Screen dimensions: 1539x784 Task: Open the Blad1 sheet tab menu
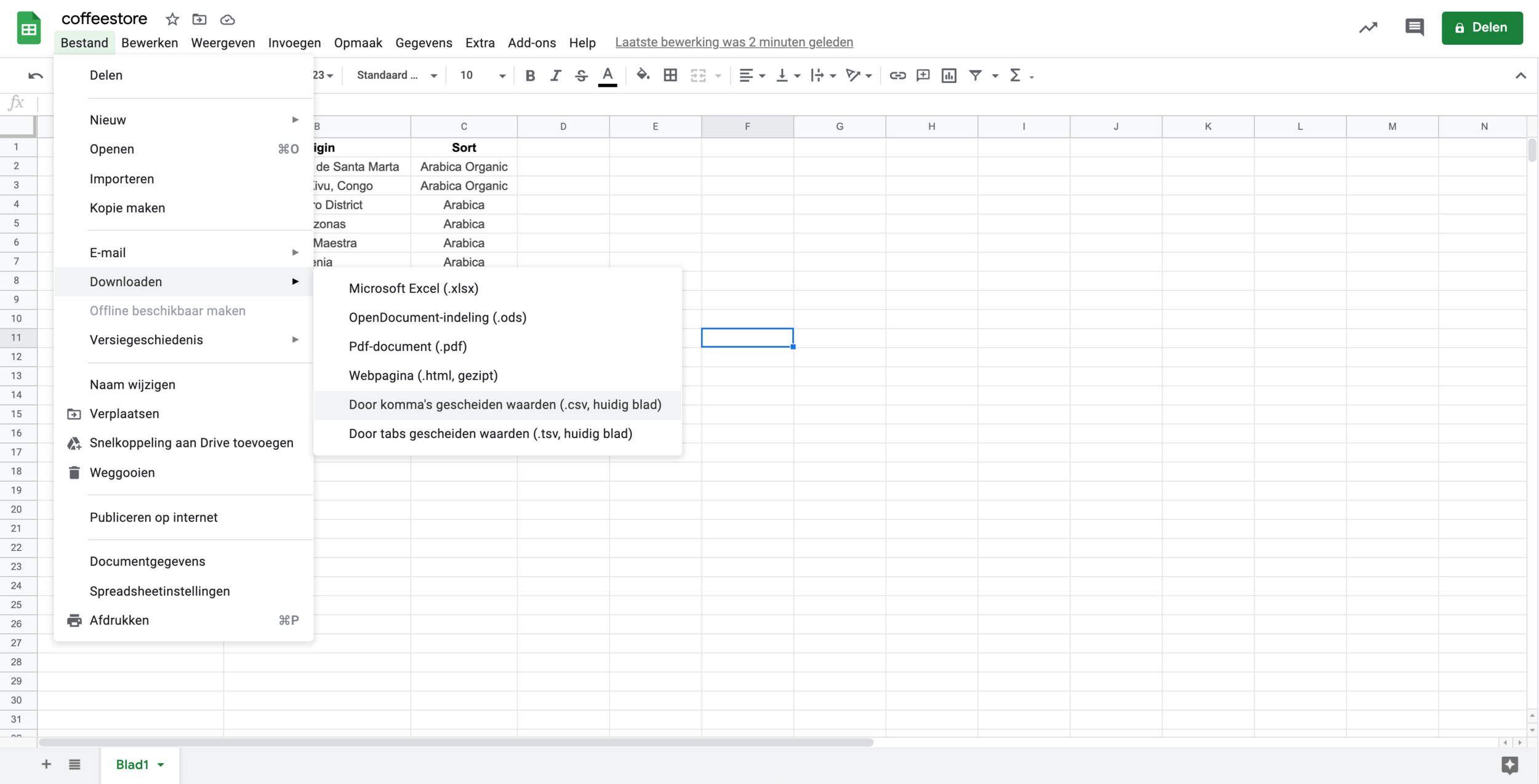pos(161,764)
